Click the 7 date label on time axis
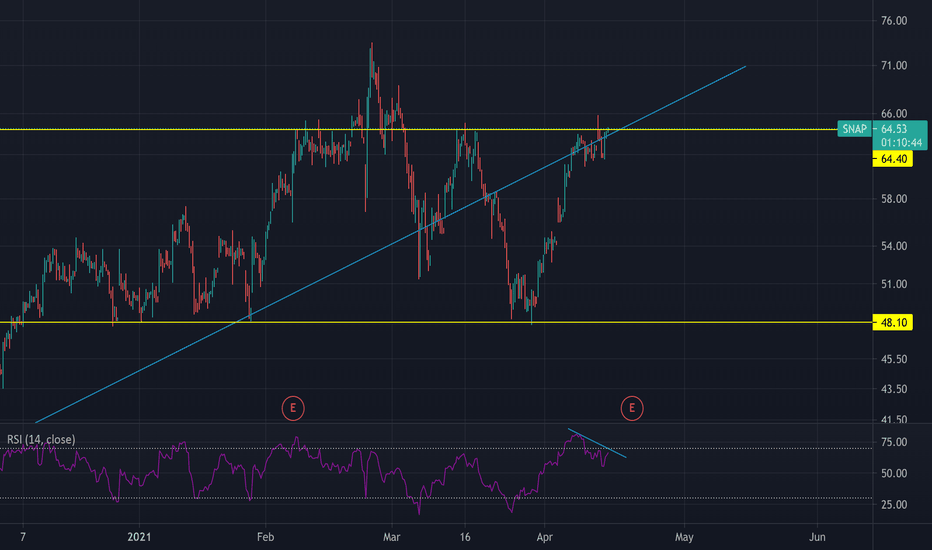Screen dimensions: 932x550 [x=23, y=537]
